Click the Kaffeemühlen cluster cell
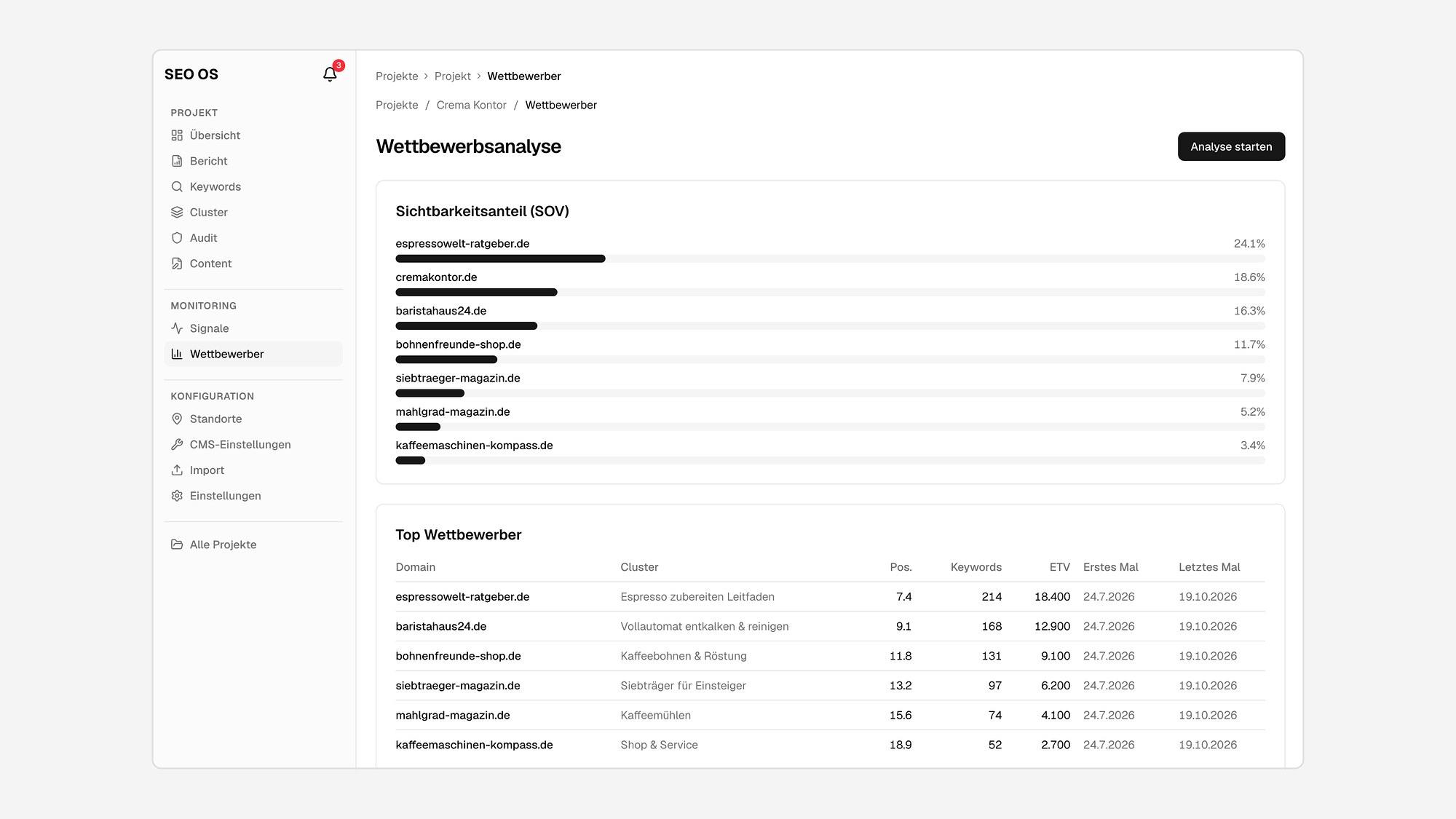1456x819 pixels. click(655, 716)
